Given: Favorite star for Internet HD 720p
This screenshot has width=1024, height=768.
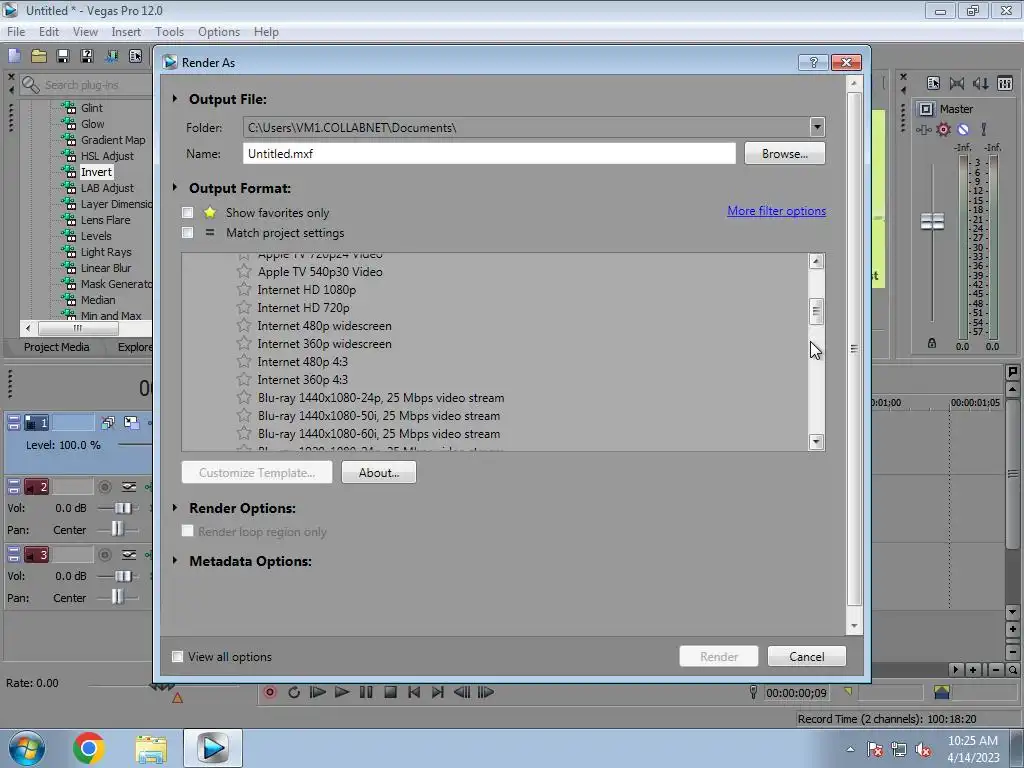Looking at the screenshot, I should coord(244,307).
